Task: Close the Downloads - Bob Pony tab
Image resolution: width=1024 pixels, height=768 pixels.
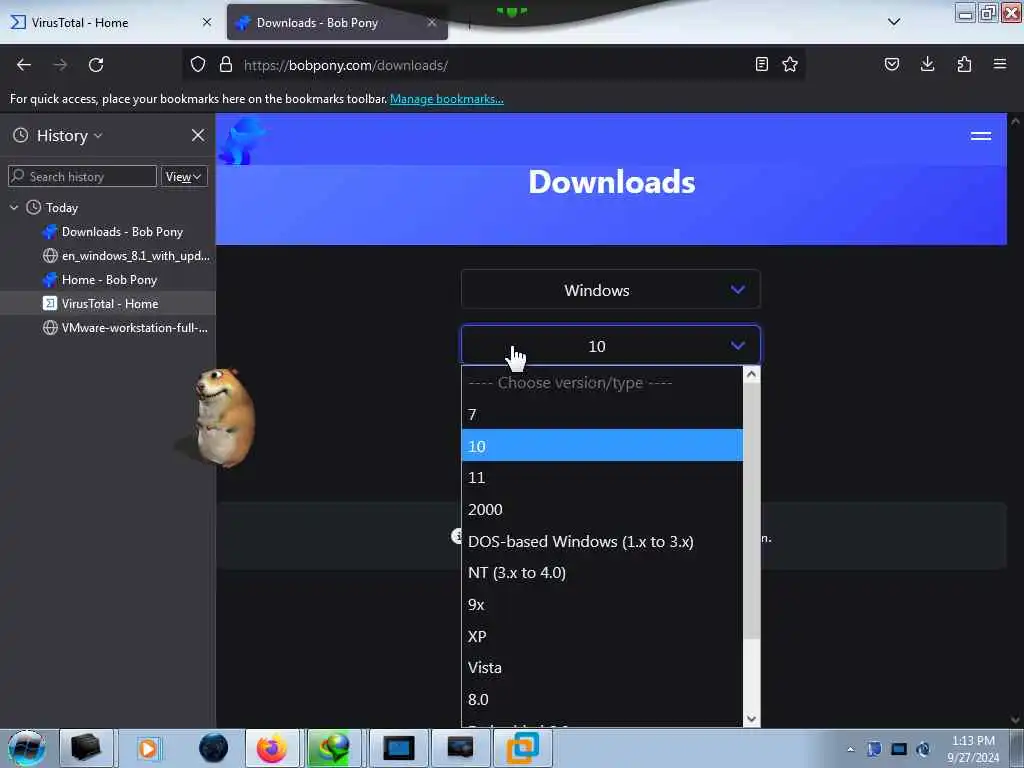Action: [432, 23]
